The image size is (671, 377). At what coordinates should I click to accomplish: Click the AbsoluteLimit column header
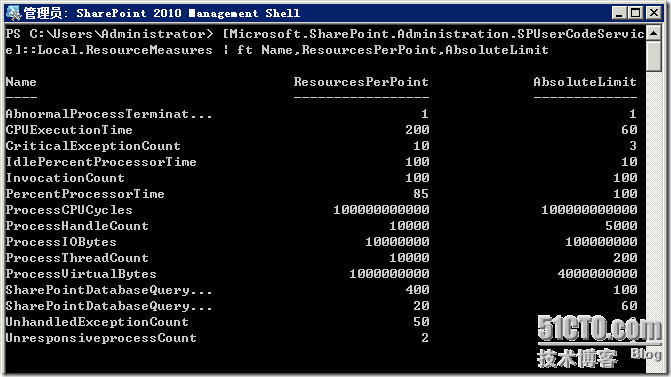tap(585, 82)
